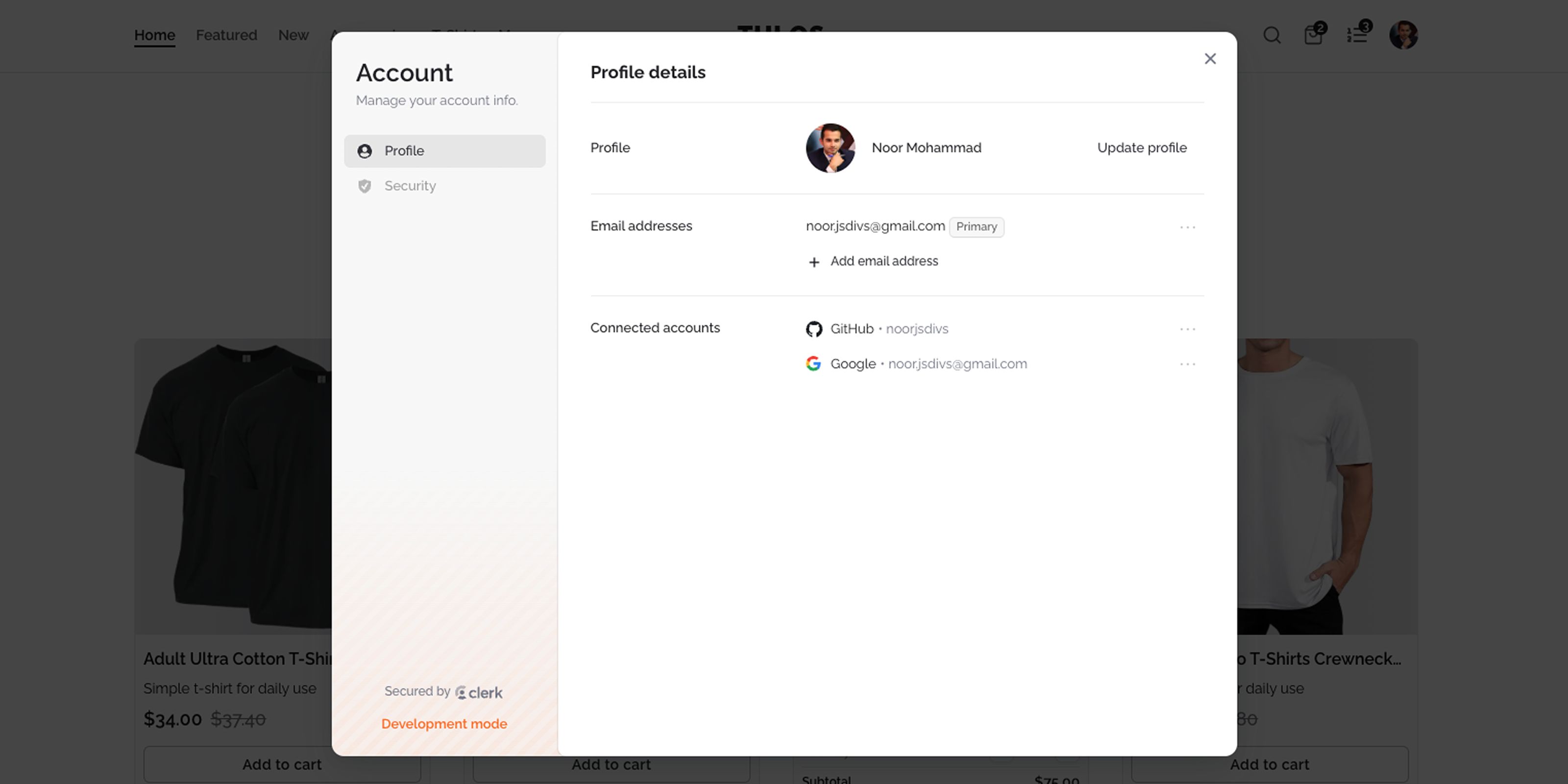Click the GitHub logo icon

814,329
